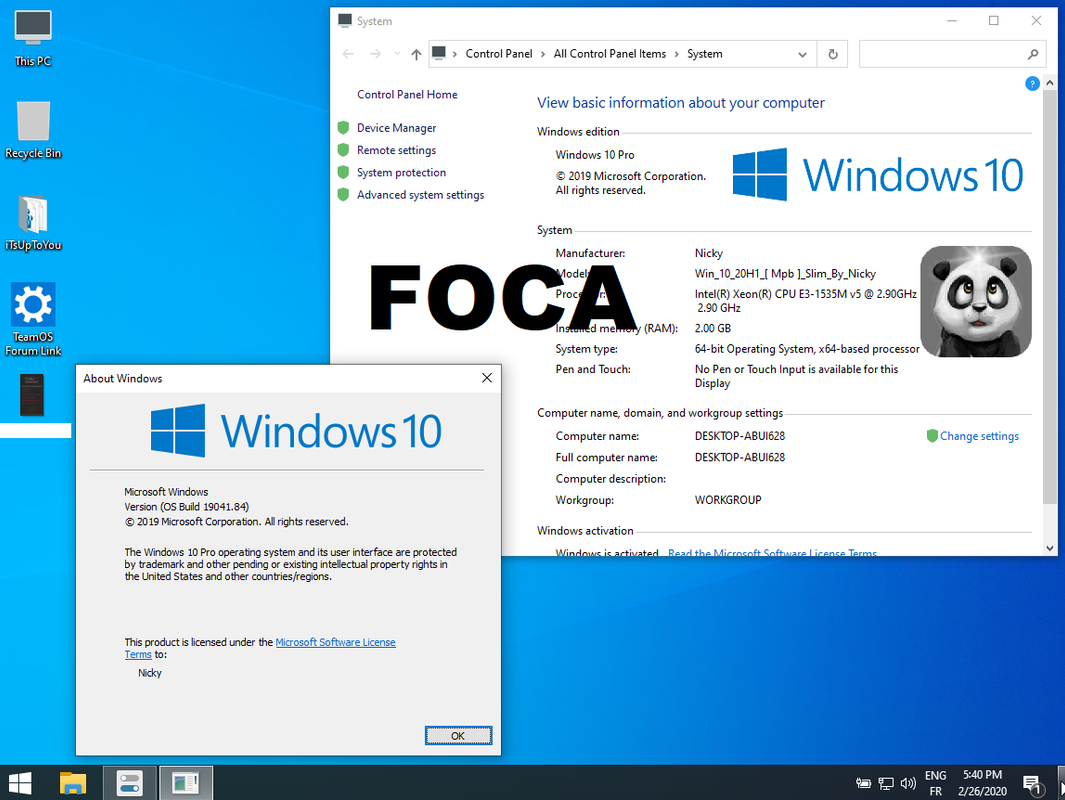
Task: Open the power/battery tray icon
Action: pos(863,783)
